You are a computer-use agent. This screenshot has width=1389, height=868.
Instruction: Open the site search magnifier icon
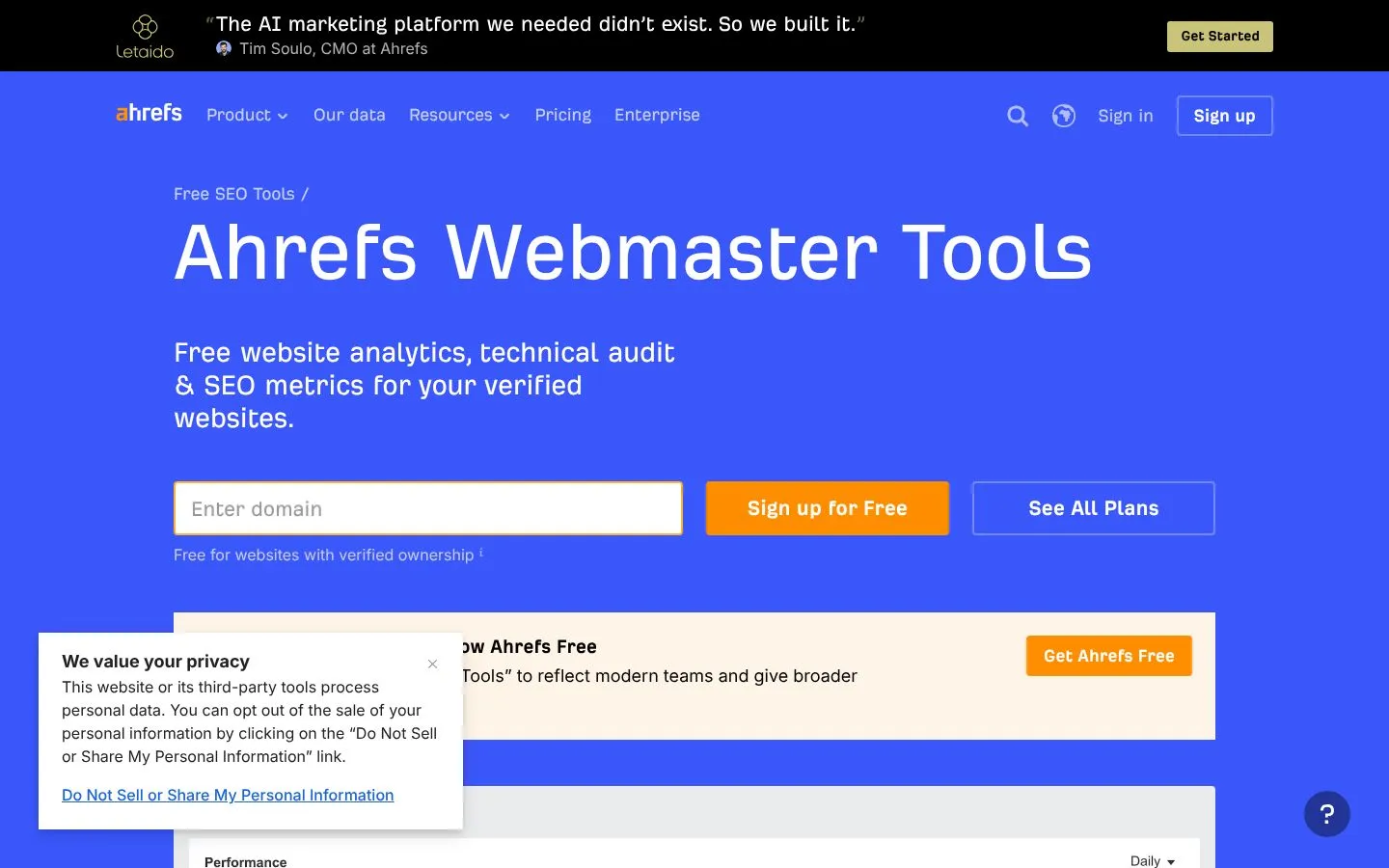tap(1018, 116)
